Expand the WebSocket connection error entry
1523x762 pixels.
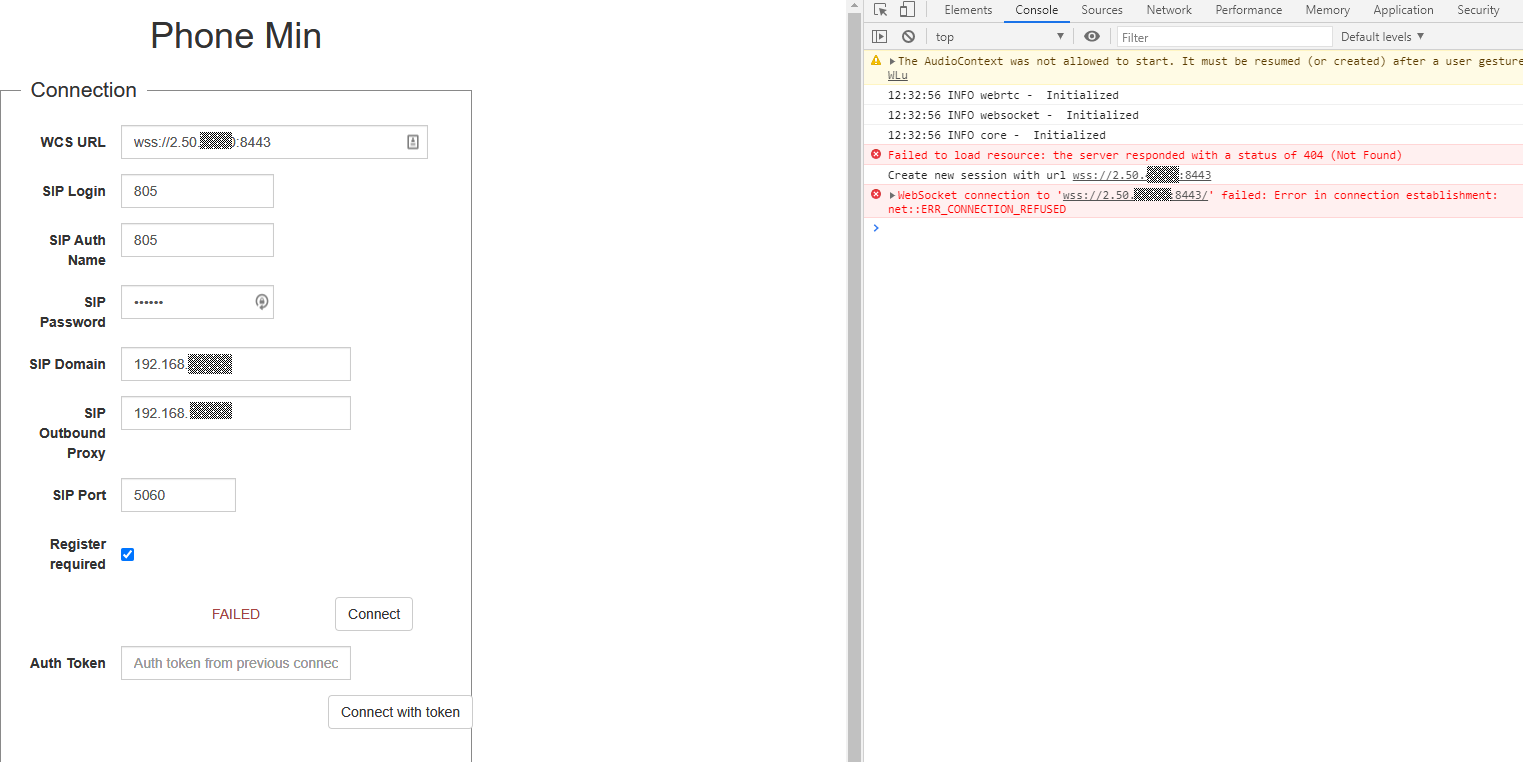[892, 195]
